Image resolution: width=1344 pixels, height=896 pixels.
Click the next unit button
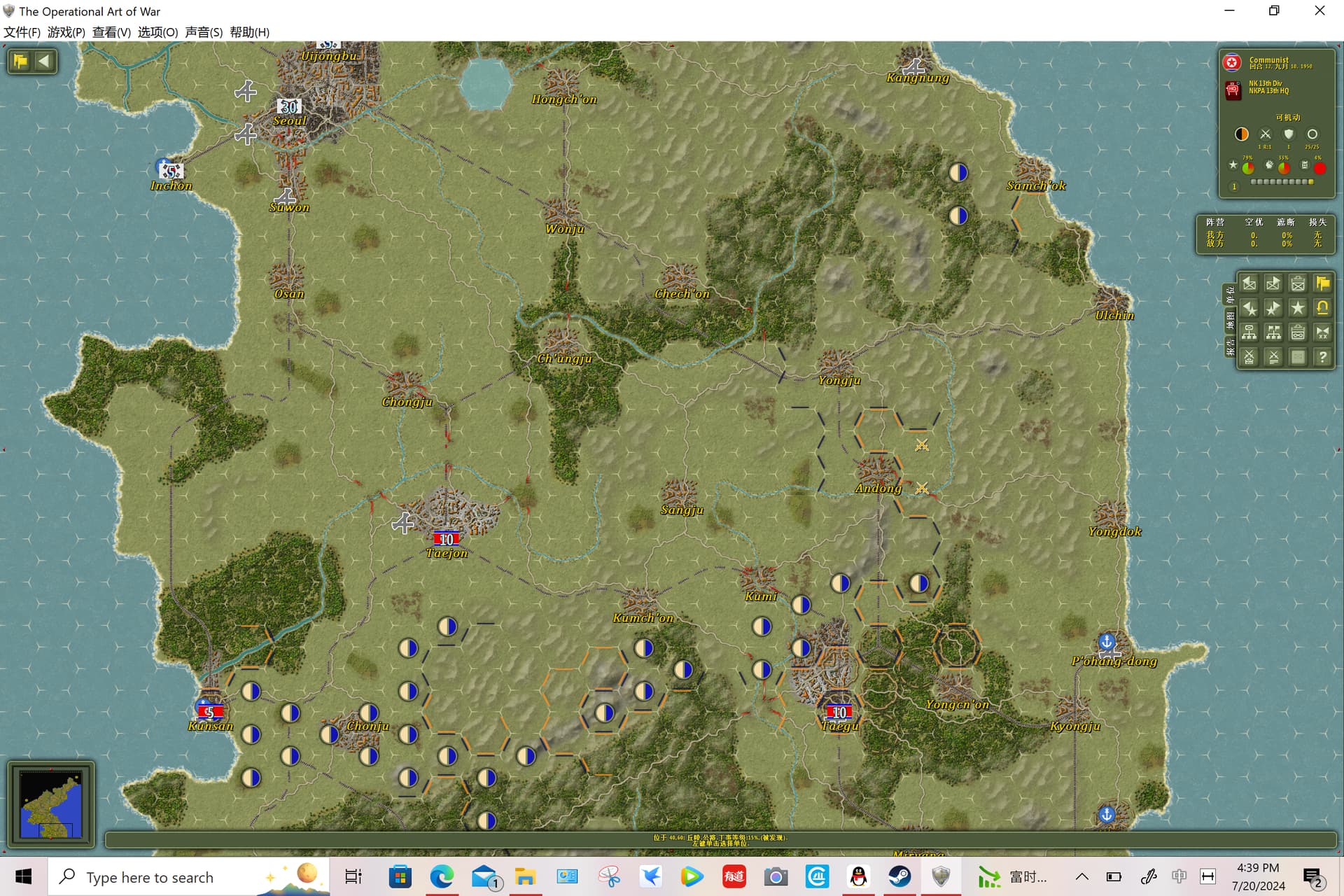pos(1273,283)
